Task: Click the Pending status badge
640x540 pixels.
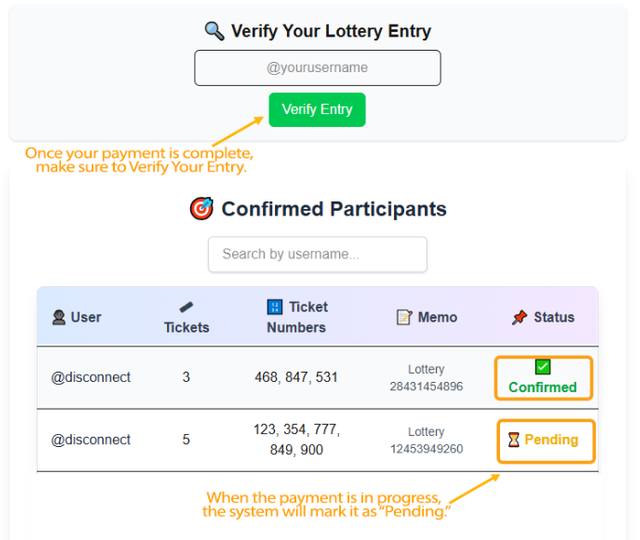Action: tap(546, 440)
